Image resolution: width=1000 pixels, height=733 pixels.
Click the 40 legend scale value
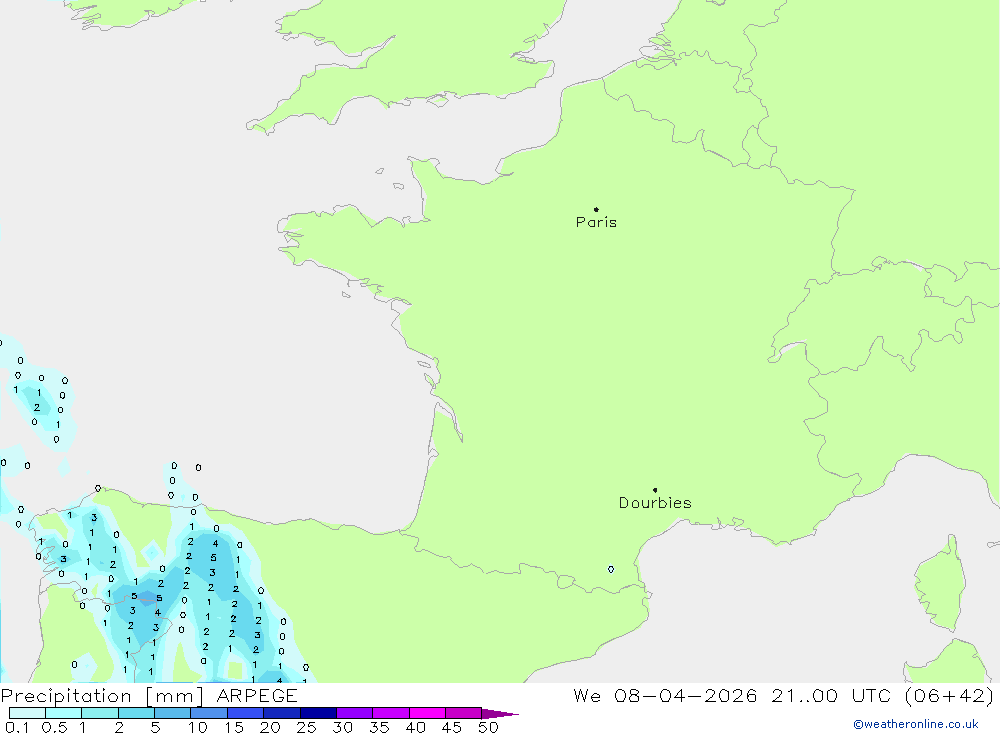416,727
